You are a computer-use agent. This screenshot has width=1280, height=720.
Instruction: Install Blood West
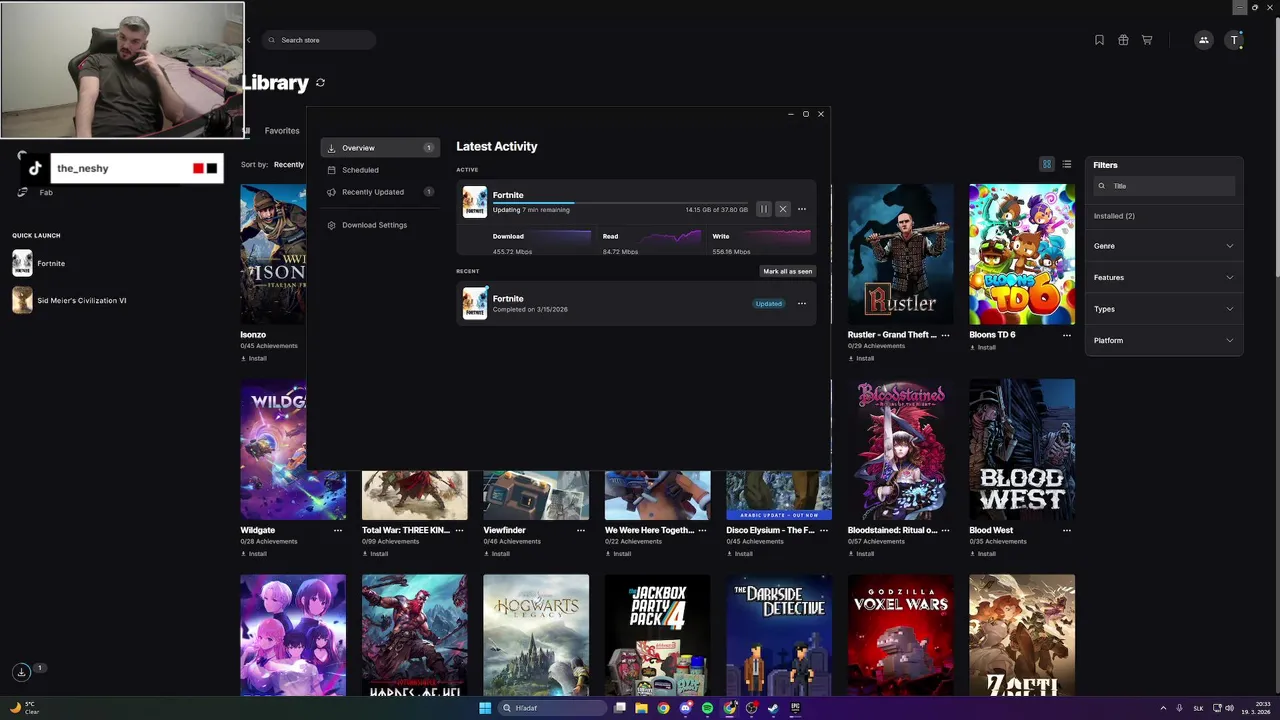click(x=982, y=553)
